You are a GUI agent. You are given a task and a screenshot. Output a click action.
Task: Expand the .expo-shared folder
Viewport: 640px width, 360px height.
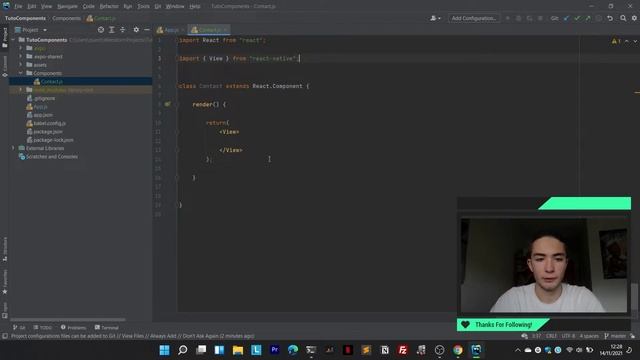tap(21, 56)
